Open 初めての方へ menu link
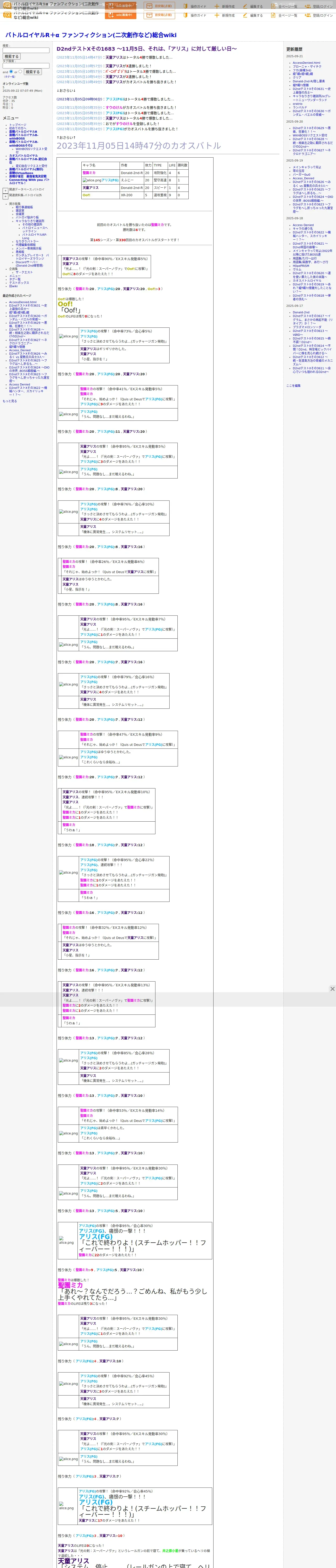 point(18,128)
